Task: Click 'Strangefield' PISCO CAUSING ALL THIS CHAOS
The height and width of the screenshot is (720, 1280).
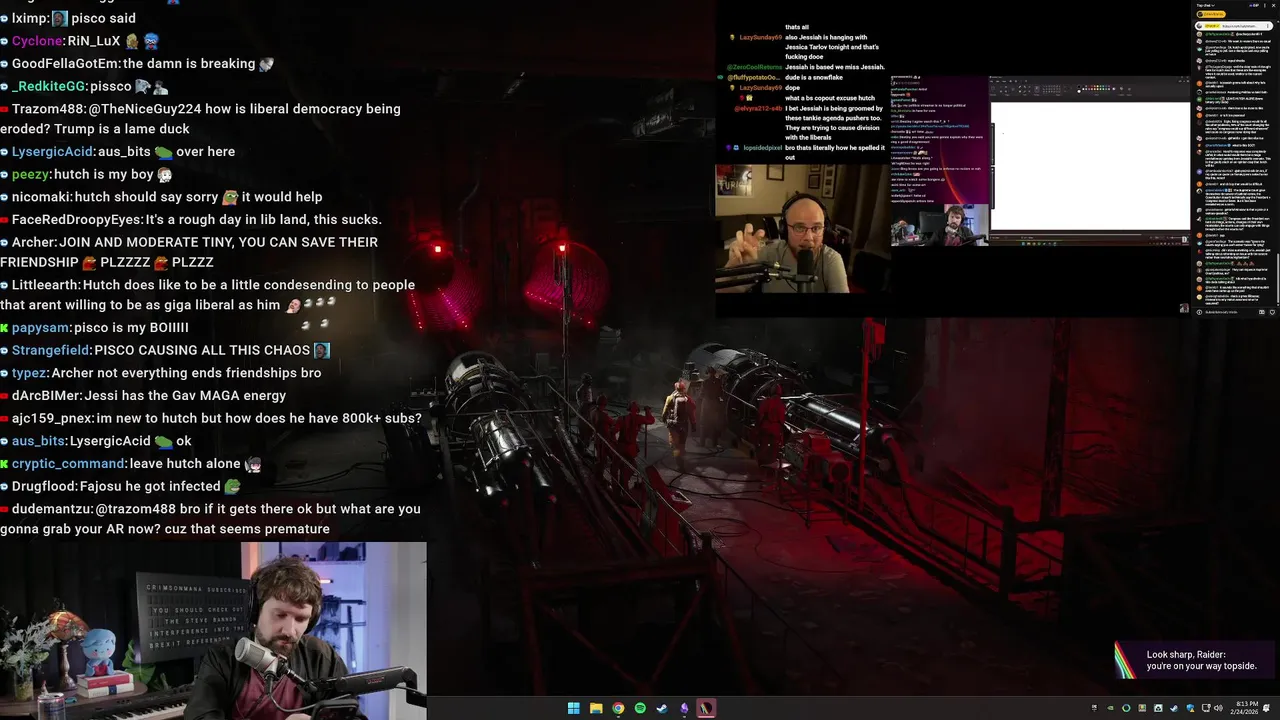Action: 165,351
